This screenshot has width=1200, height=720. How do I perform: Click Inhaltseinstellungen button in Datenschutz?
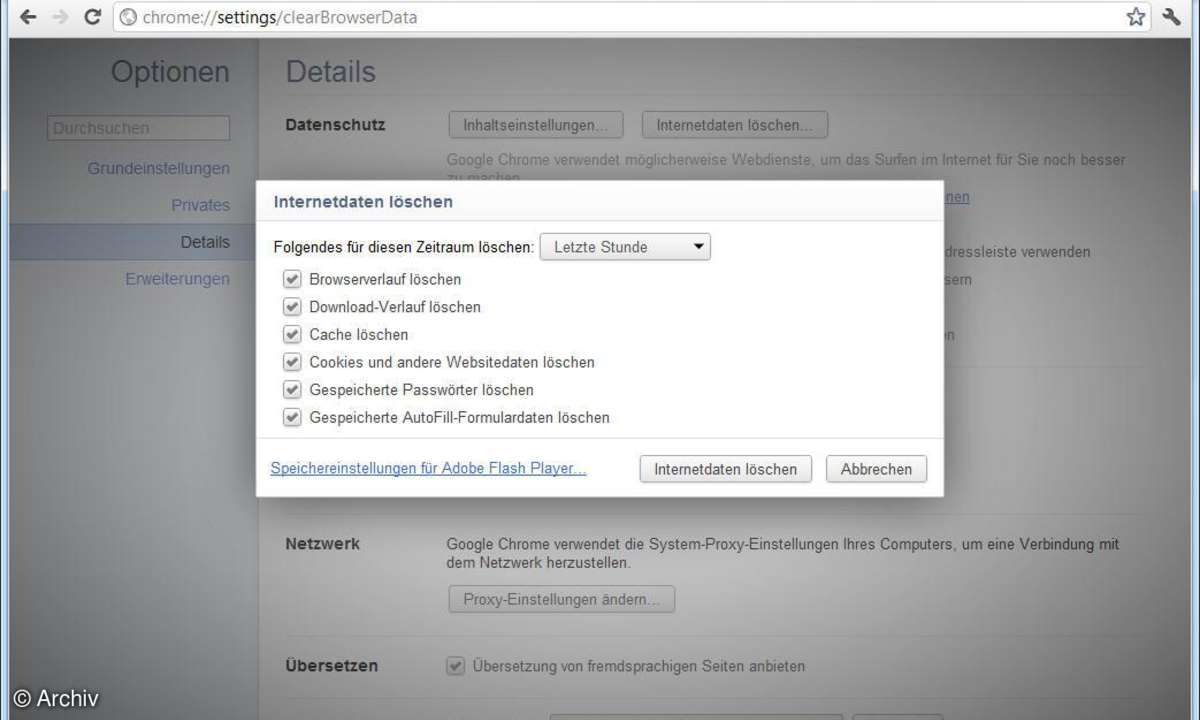tap(536, 125)
